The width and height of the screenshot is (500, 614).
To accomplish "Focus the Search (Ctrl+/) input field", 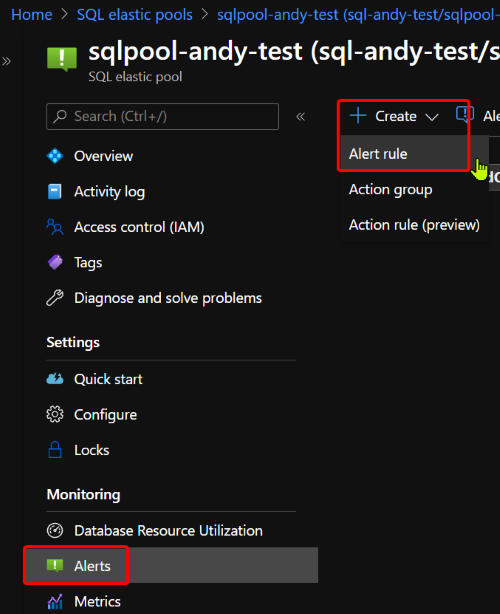I will [x=162, y=116].
